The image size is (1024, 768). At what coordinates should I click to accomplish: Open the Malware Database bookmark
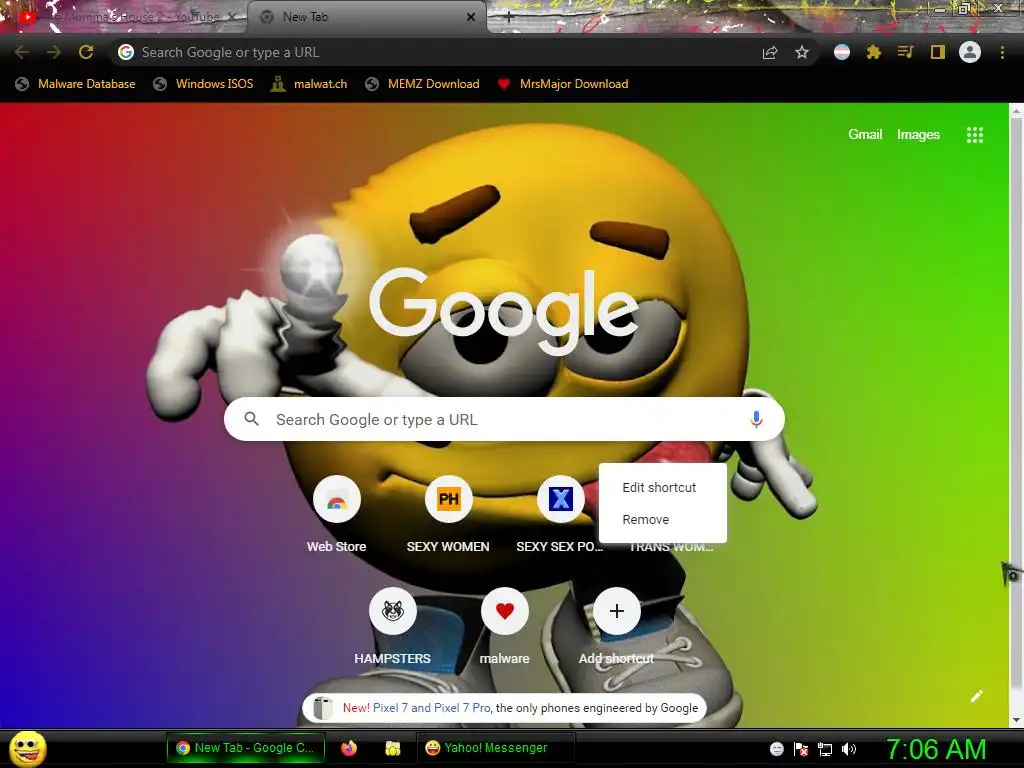[x=76, y=84]
